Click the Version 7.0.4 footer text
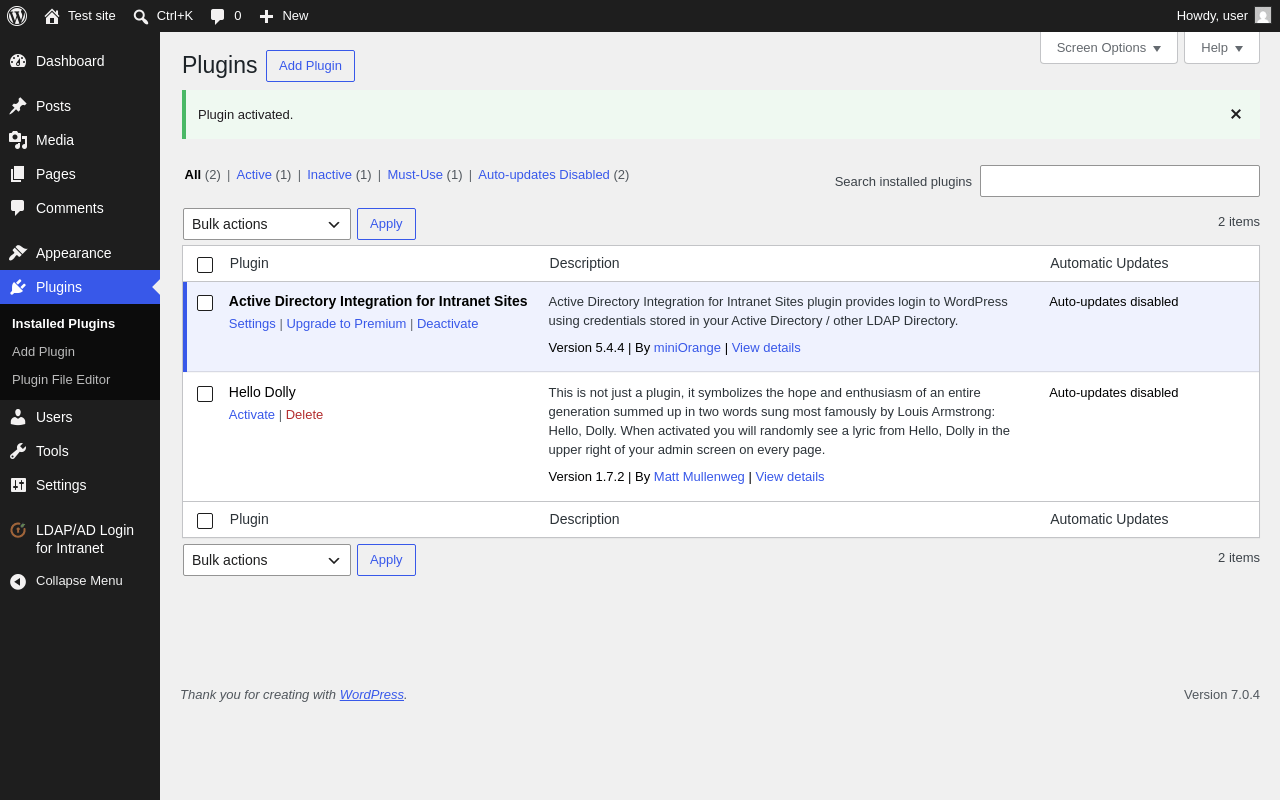The height and width of the screenshot is (800, 1280). (1222, 695)
